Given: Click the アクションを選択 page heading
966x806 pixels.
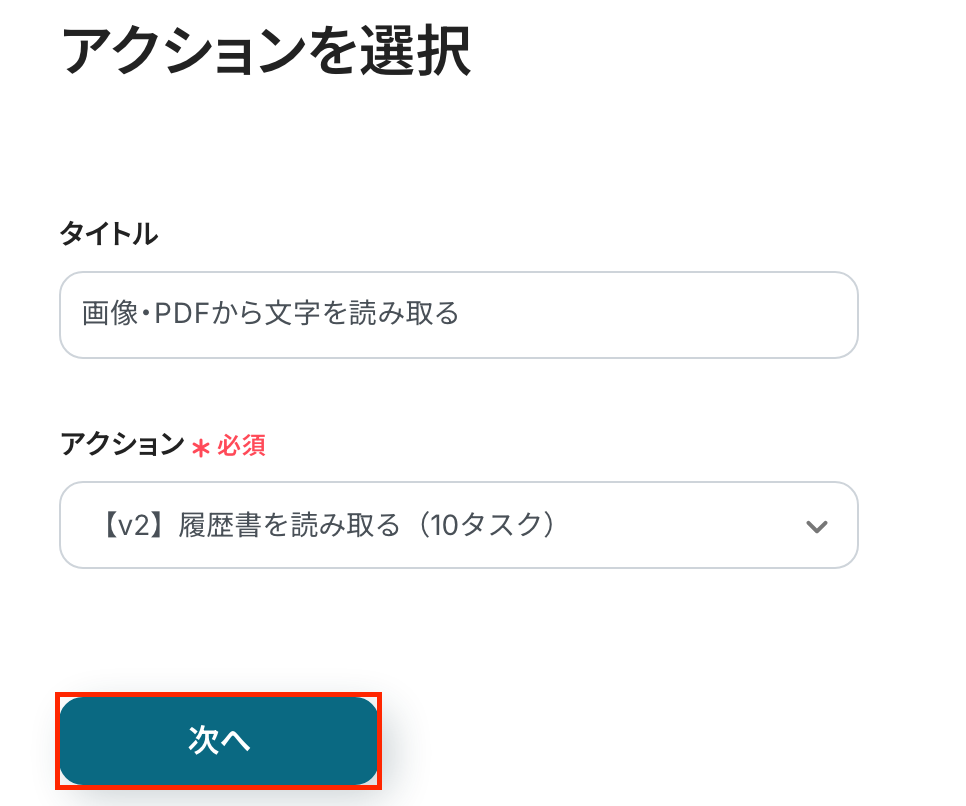Looking at the screenshot, I should pyautogui.click(x=266, y=52).
